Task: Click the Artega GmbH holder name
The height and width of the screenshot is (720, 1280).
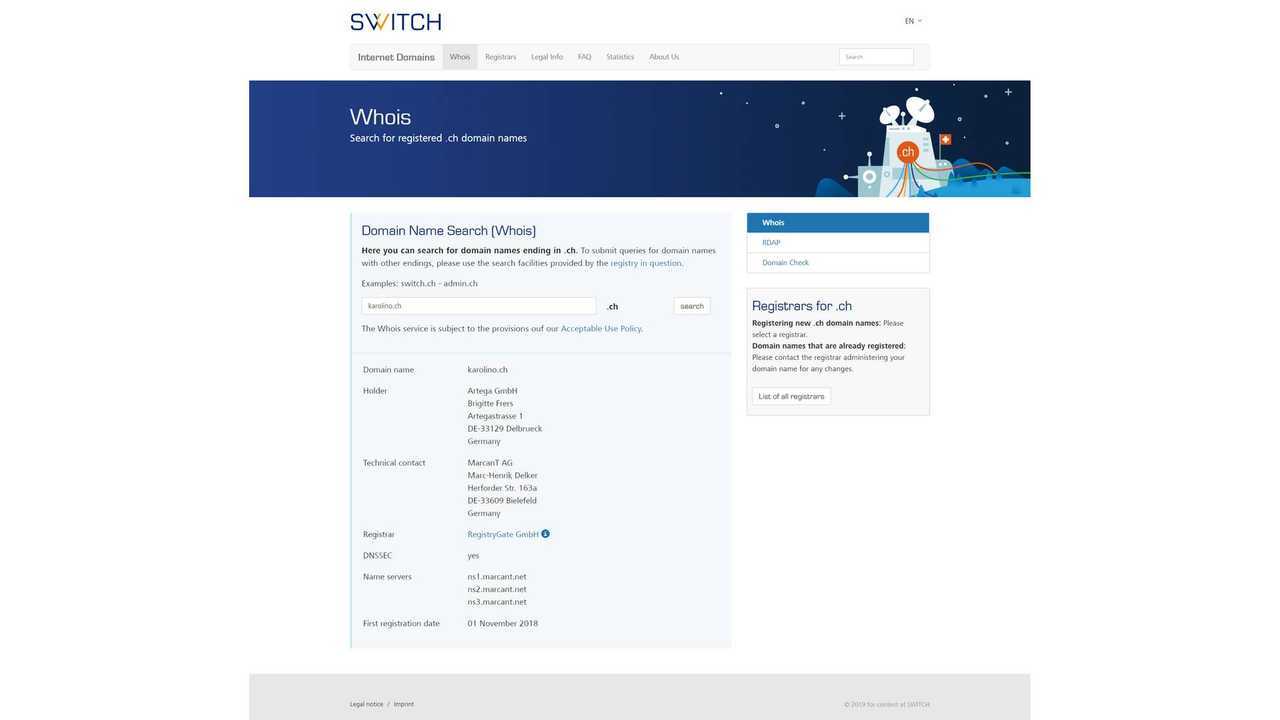Action: tap(492, 391)
